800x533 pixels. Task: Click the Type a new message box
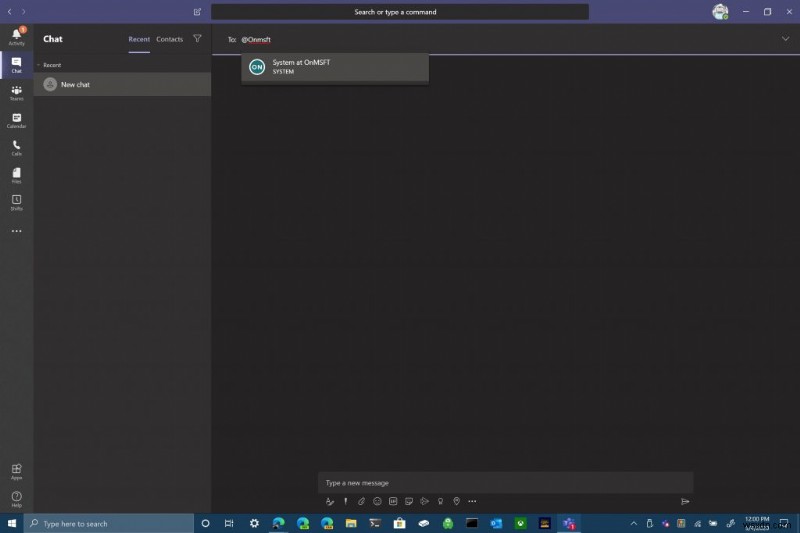(x=505, y=483)
